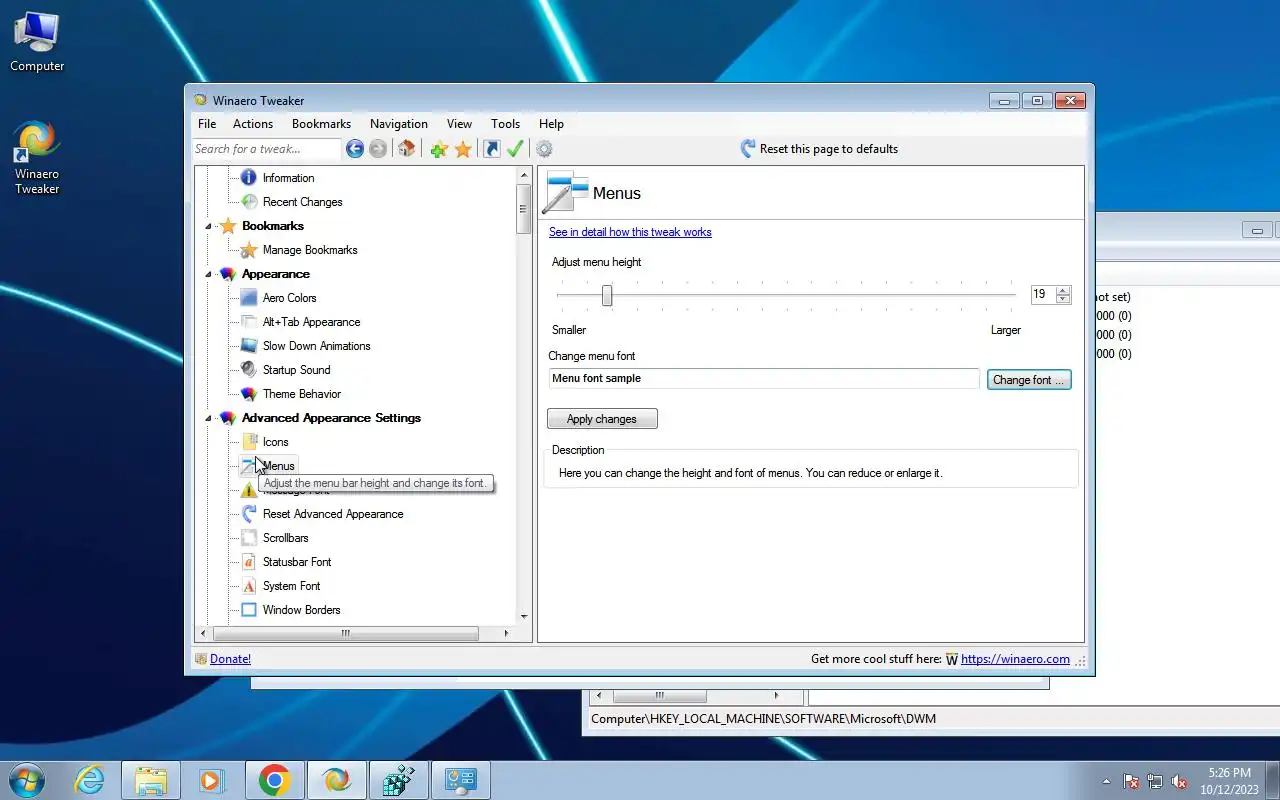Open the Windows Start button
The image size is (1280, 800).
coord(27,780)
